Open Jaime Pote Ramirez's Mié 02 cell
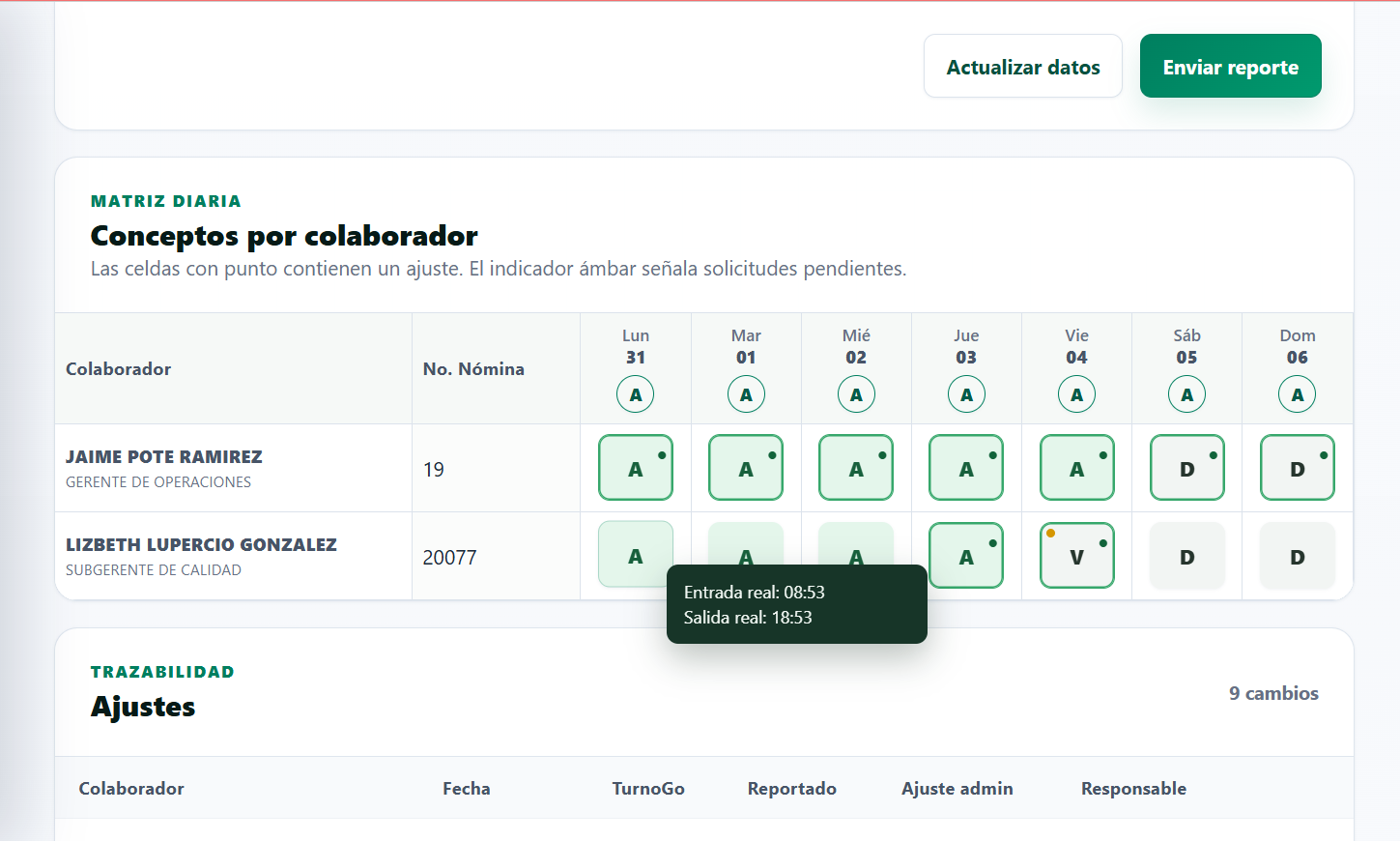Screen dimensions: 1400x841 [856, 468]
